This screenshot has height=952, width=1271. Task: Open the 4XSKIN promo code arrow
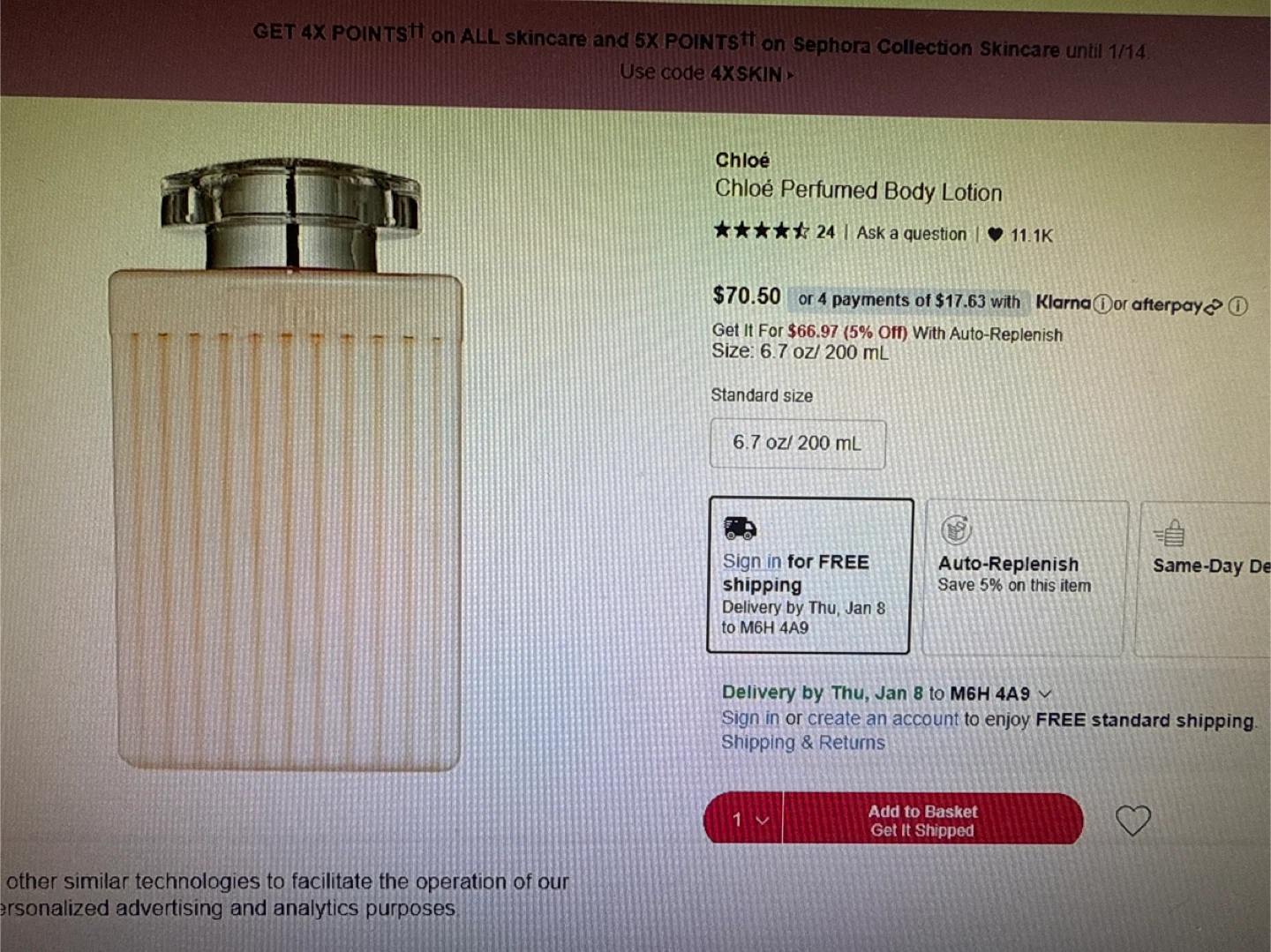pos(791,76)
